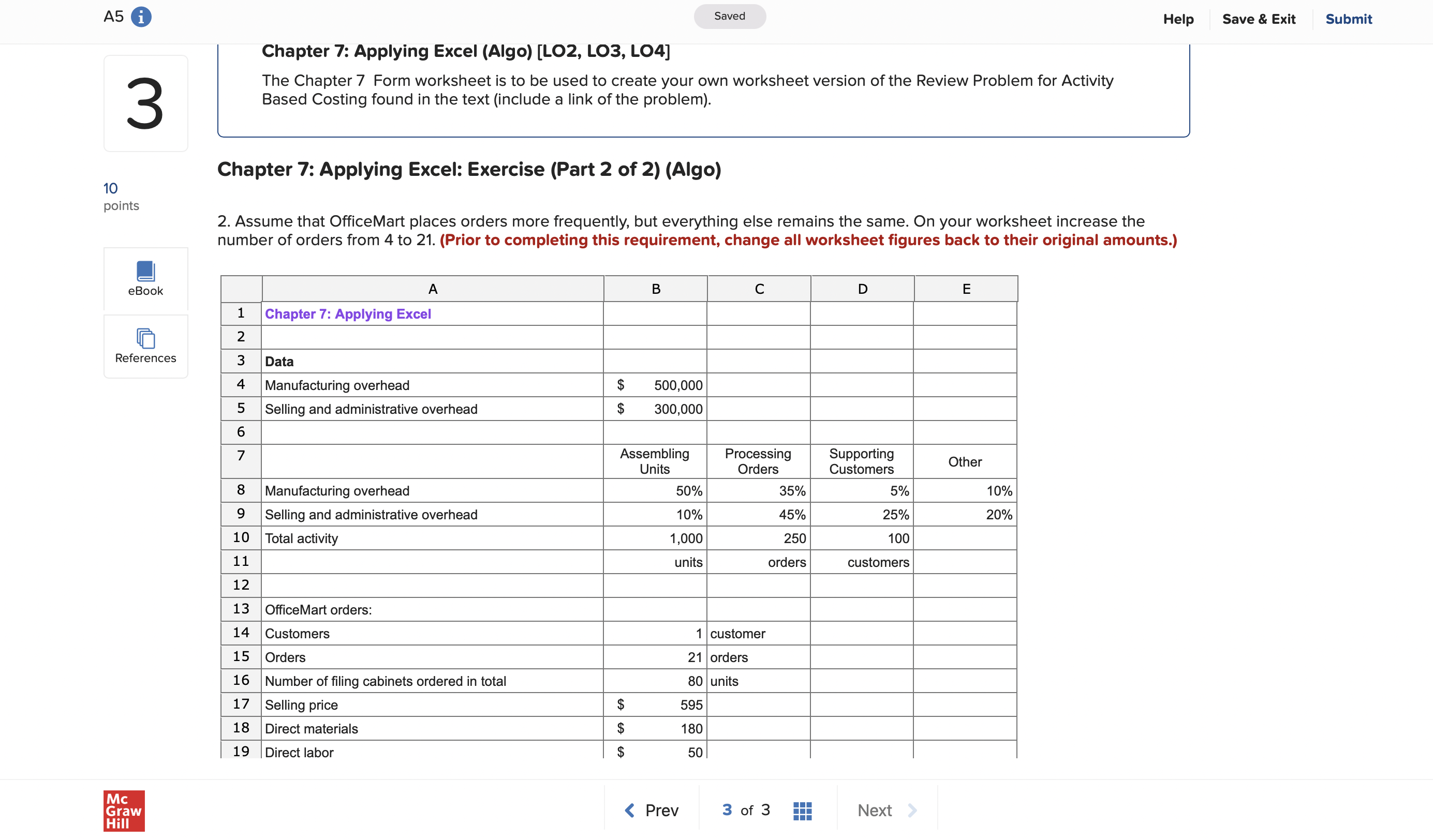Open the References resource panel
This screenshot has width=1433, height=840.
pos(145,346)
